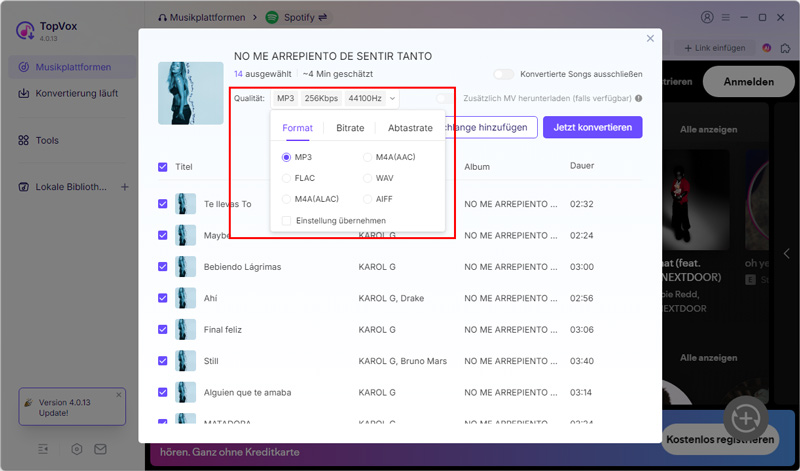Click the MV download info icon

[638, 98]
